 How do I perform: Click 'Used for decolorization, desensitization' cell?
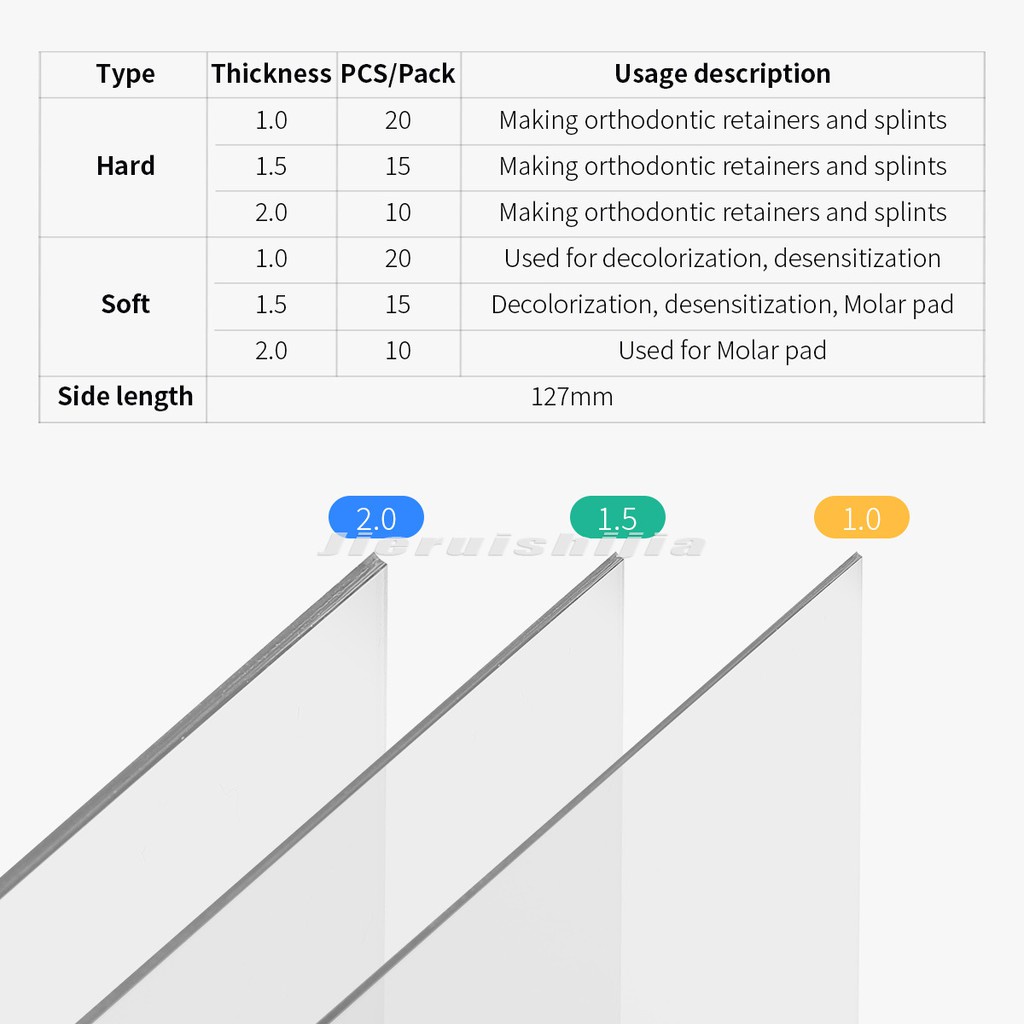(722, 259)
